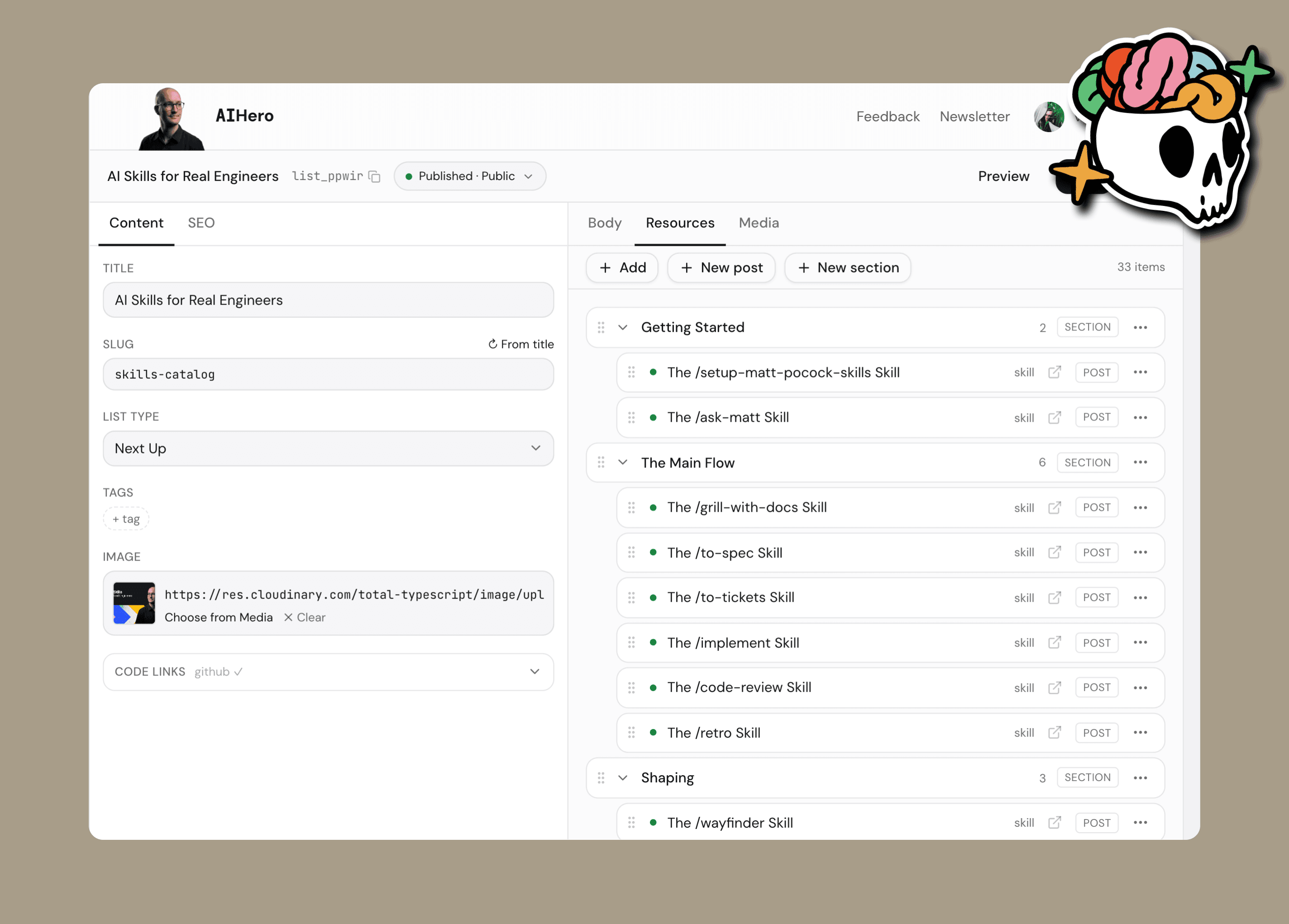This screenshot has width=1289, height=924.
Task: Collapse the Shaping section
Action: [623, 777]
